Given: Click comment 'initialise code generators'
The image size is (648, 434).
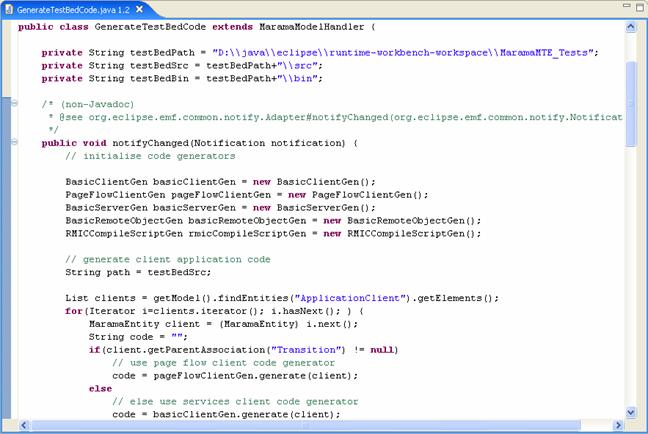Looking at the screenshot, I should [150, 156].
